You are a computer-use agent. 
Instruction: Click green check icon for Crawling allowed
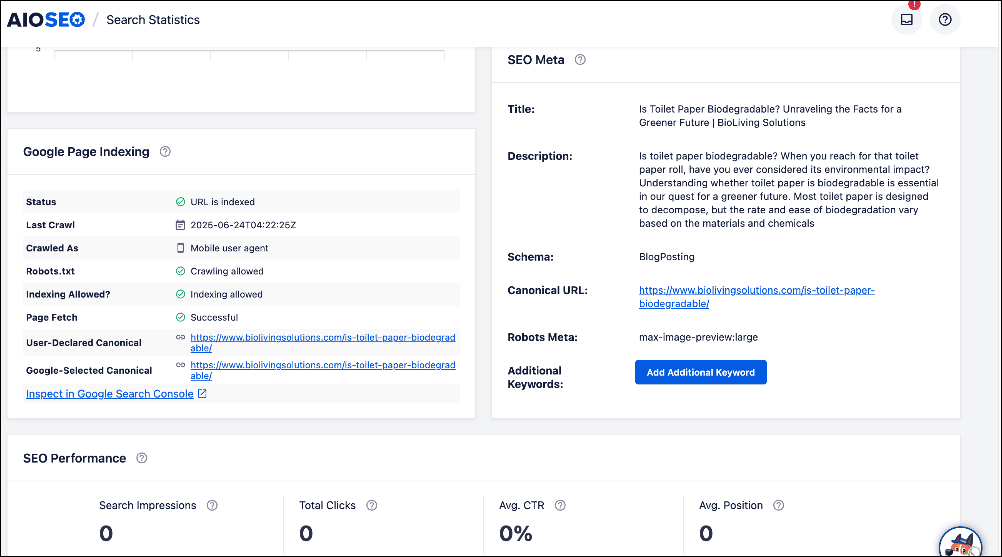click(180, 271)
